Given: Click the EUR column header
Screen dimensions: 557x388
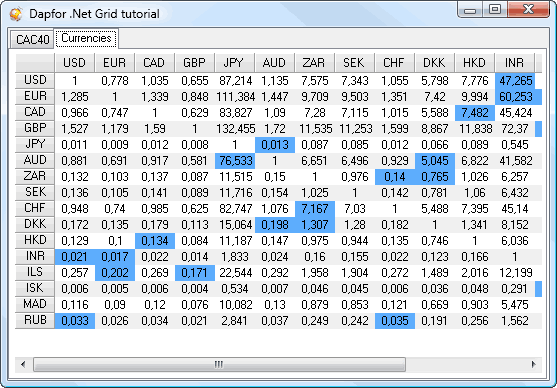Looking at the screenshot, I should [x=115, y=63].
